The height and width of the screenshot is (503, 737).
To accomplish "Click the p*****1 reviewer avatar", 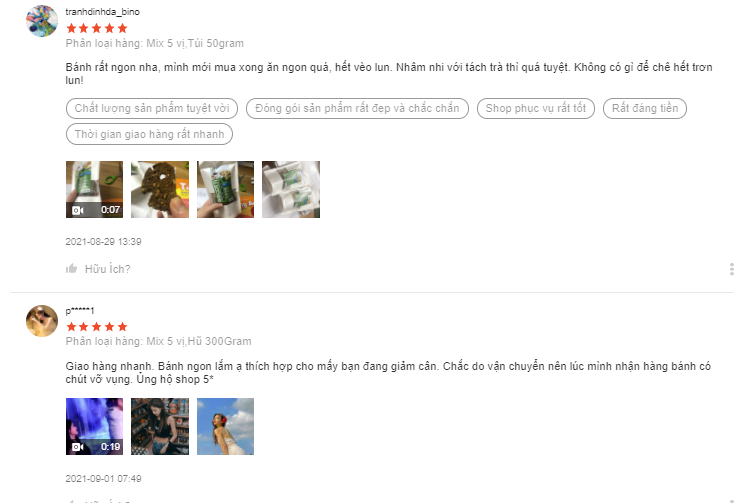I will click(42, 321).
